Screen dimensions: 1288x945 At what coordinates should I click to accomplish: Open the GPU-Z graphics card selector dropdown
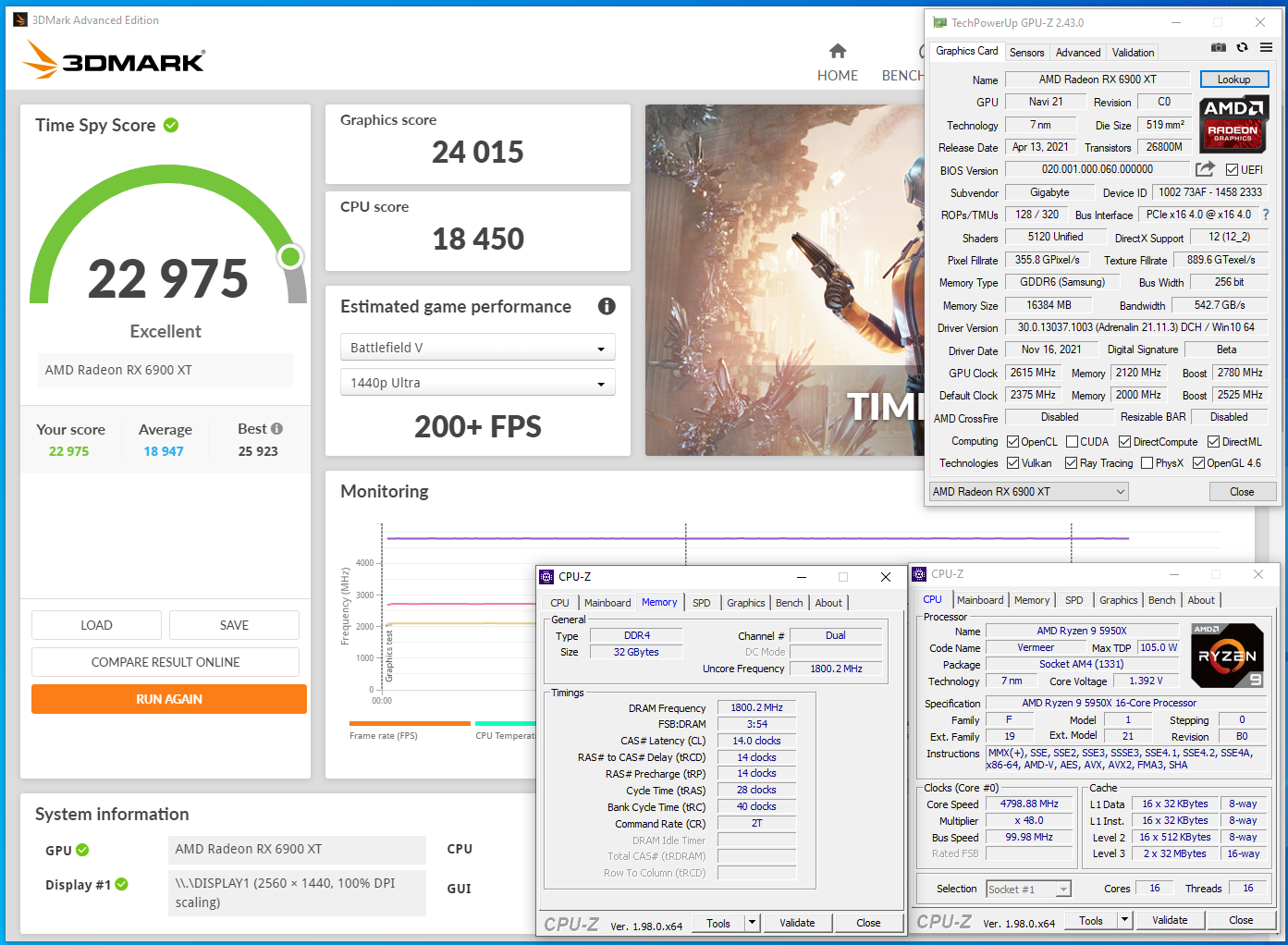(1029, 492)
